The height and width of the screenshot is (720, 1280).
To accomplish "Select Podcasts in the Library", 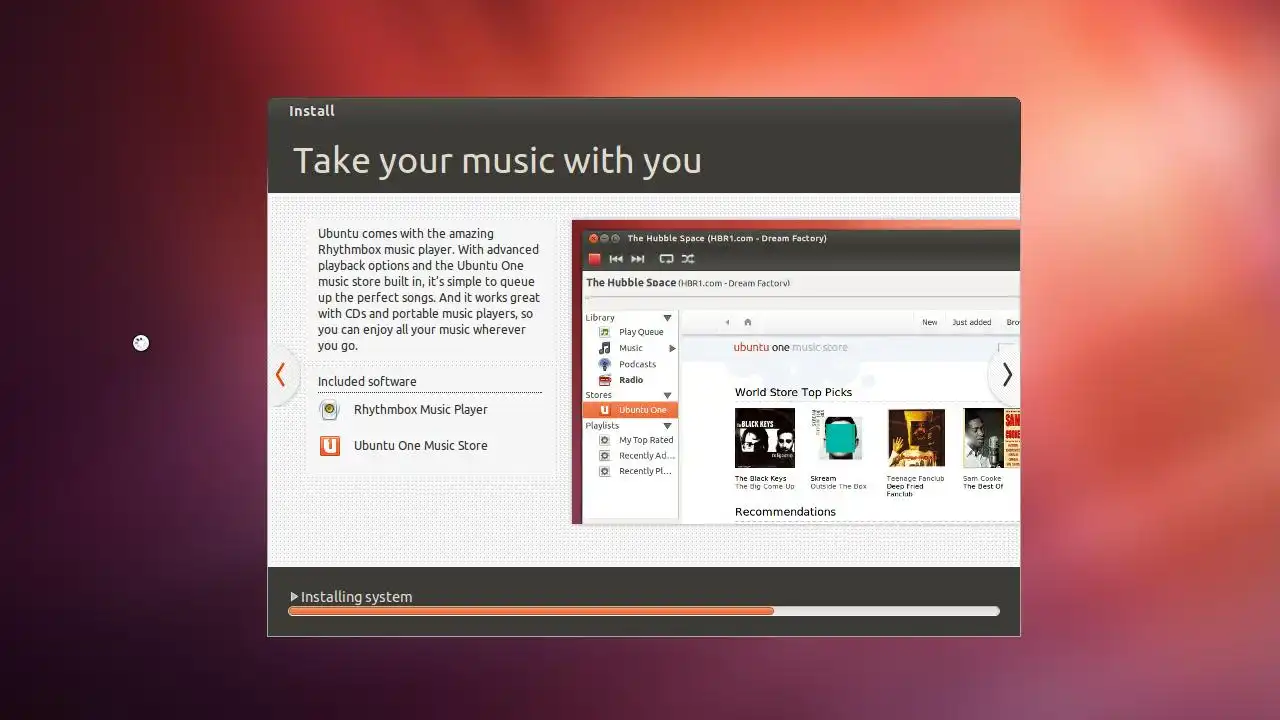I will coord(637,364).
